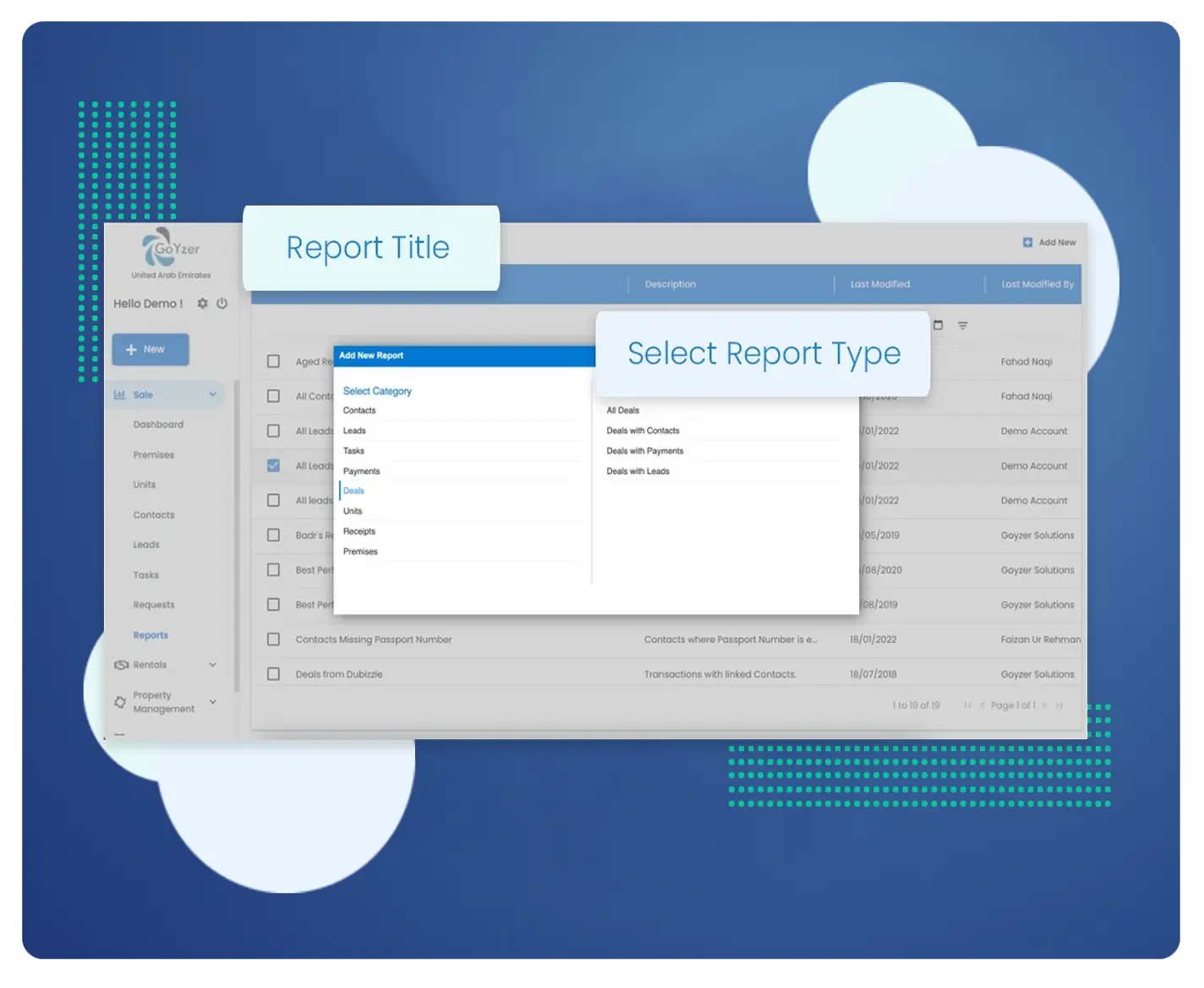Tick checkbox for Contacts Missing Passport Number
This screenshot has height=988, width=1204.
pyautogui.click(x=273, y=639)
